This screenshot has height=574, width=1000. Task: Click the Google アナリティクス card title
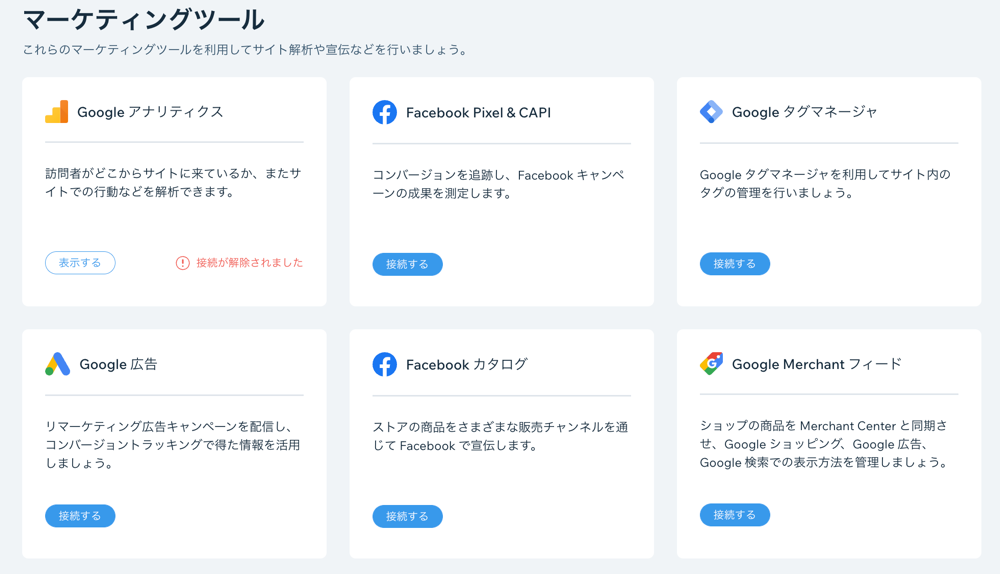click(151, 112)
